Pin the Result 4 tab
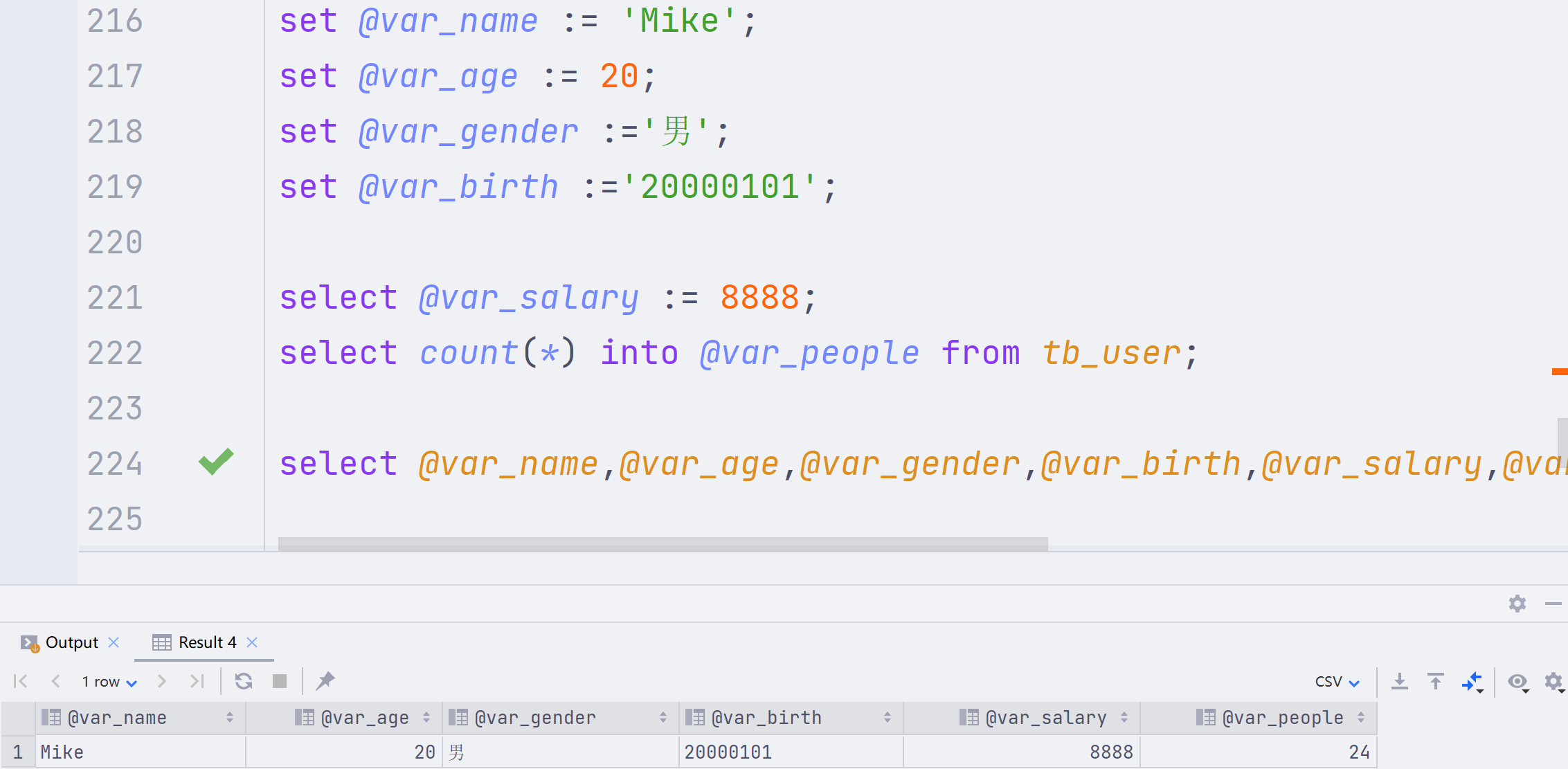The width and height of the screenshot is (1568, 769). pyautogui.click(x=325, y=681)
